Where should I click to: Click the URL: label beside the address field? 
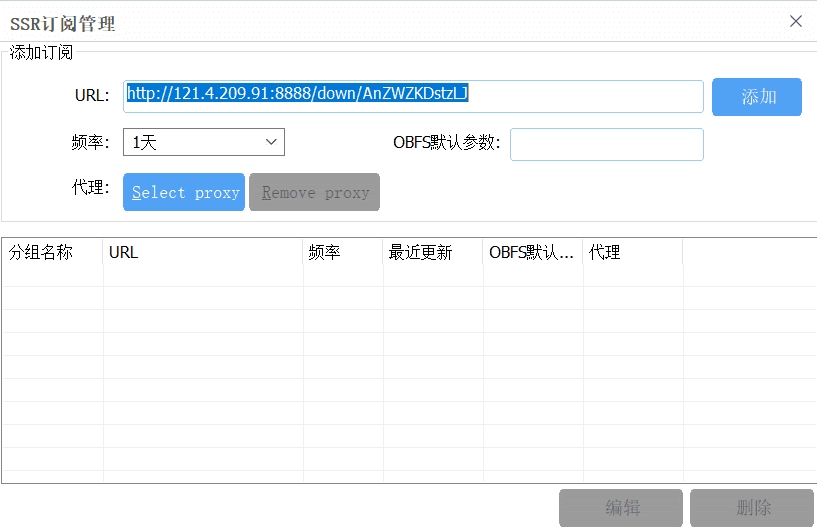tap(91, 96)
